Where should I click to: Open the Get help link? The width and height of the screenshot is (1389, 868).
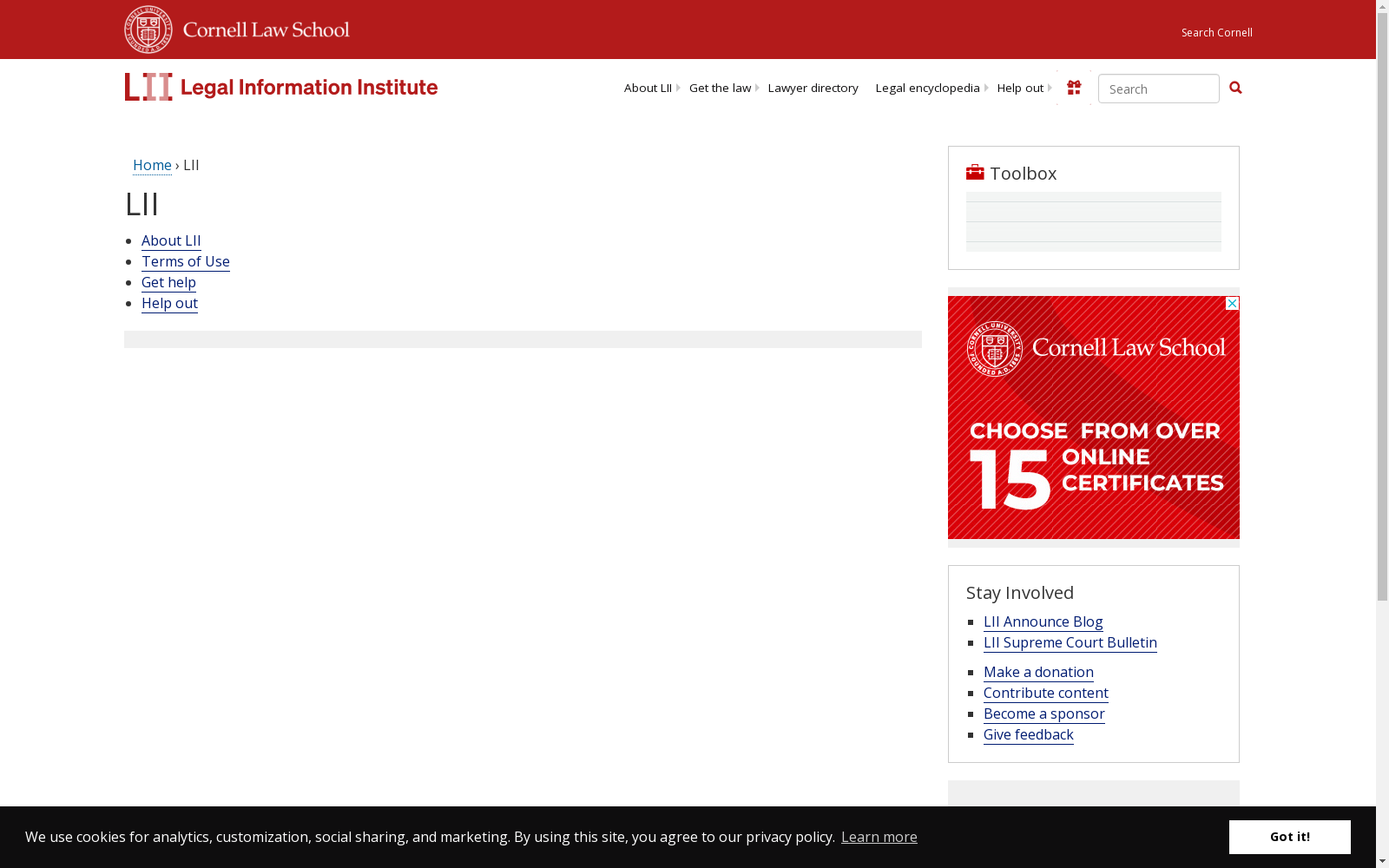click(x=168, y=282)
